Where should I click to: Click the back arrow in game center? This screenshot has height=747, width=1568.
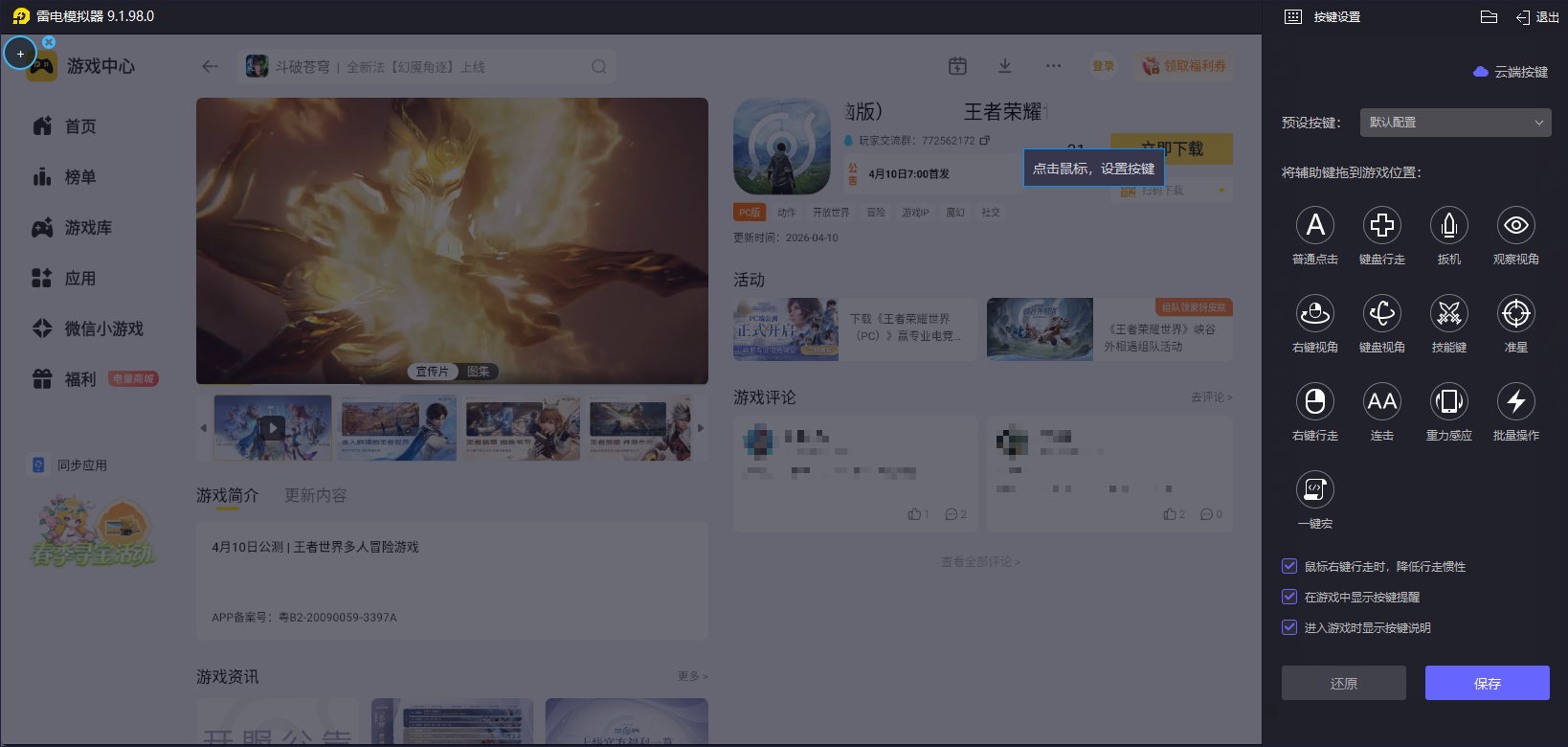[210, 66]
